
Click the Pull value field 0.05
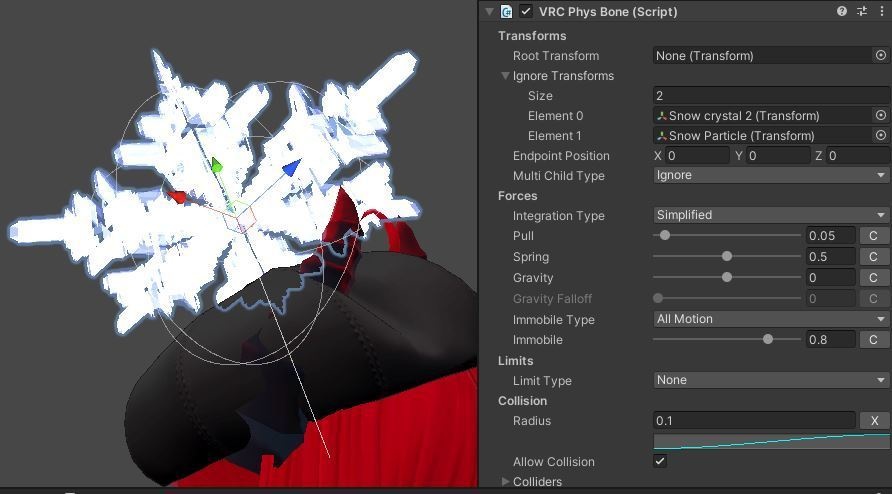831,236
